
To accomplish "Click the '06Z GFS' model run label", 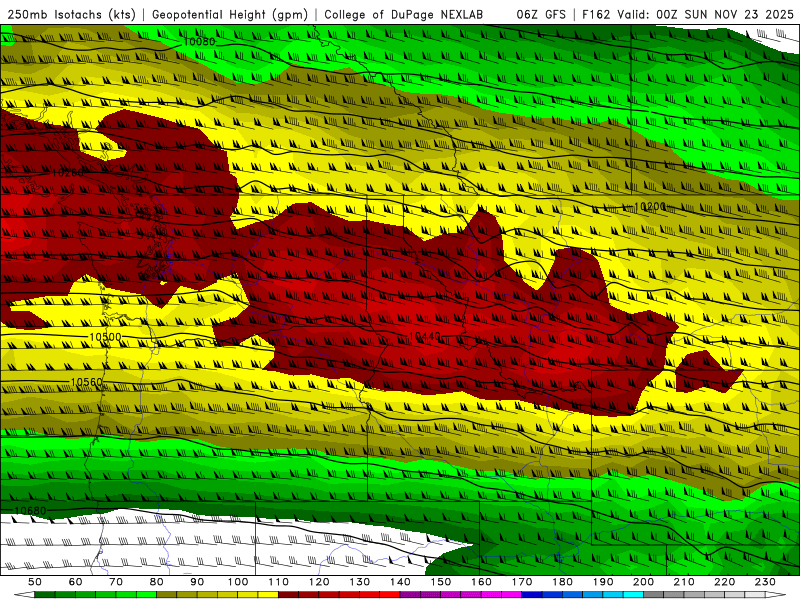I will (x=541, y=14).
